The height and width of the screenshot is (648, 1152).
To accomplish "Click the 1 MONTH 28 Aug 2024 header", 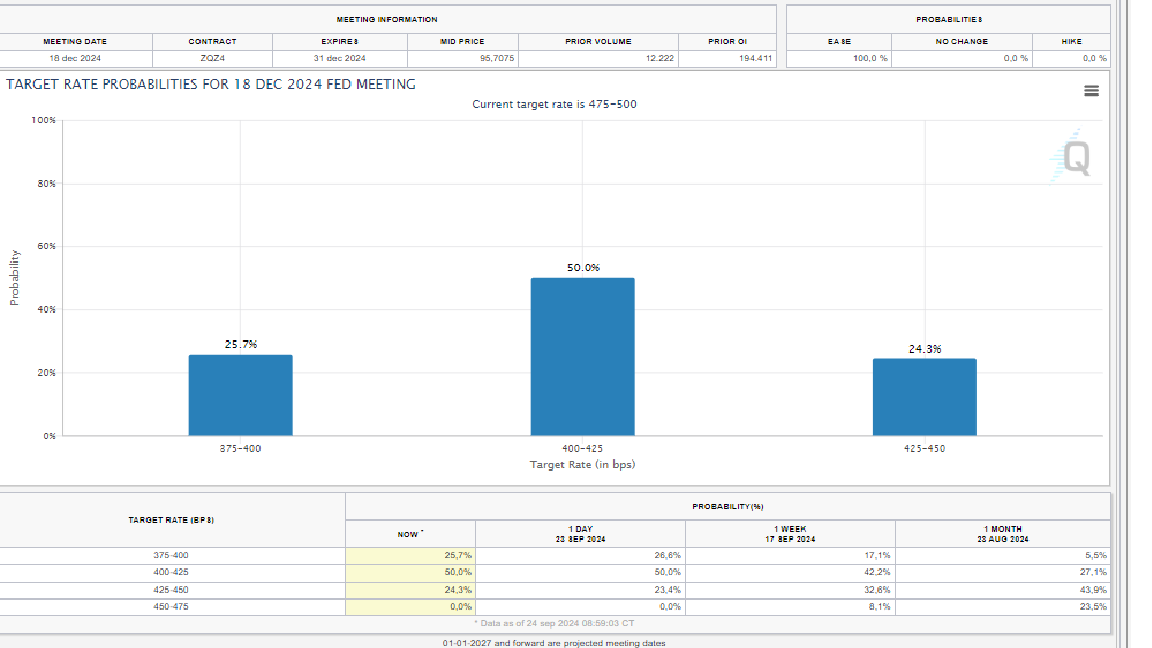I will click(1001, 534).
